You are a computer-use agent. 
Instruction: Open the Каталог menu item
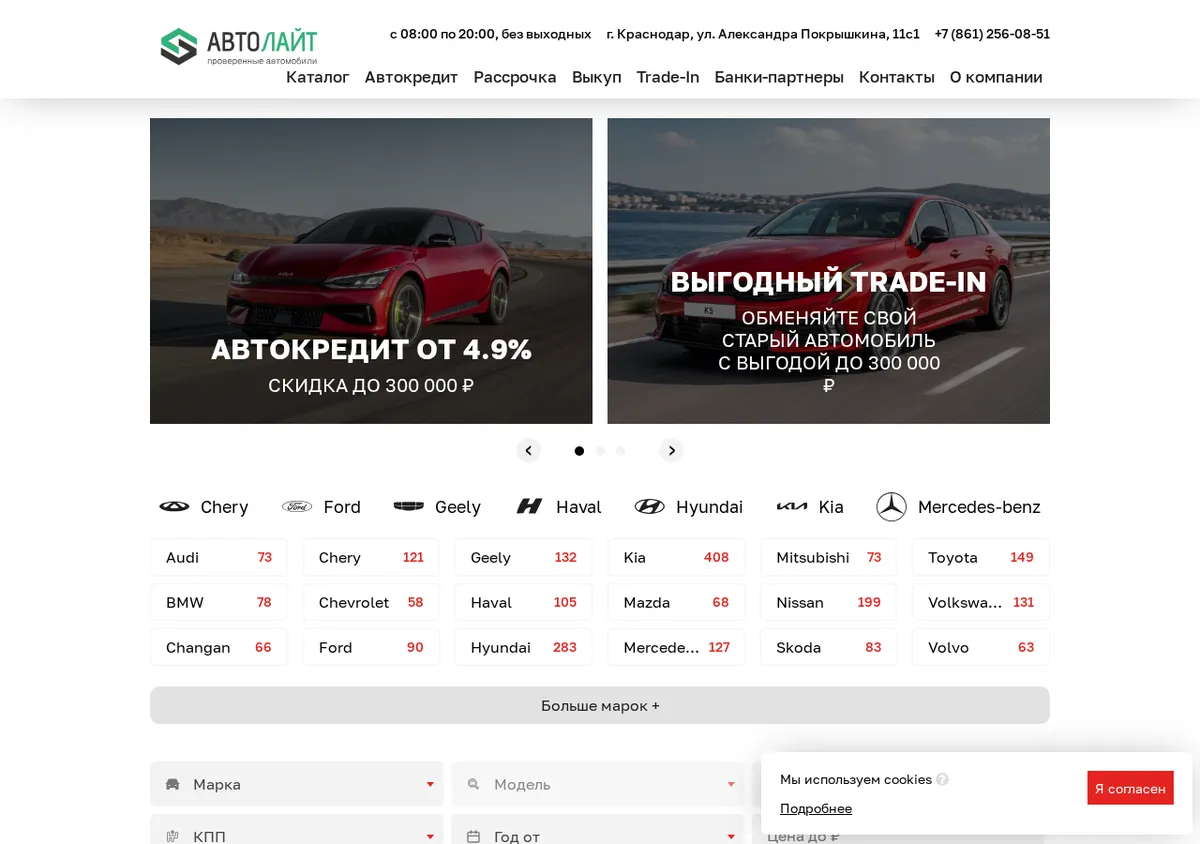click(318, 77)
